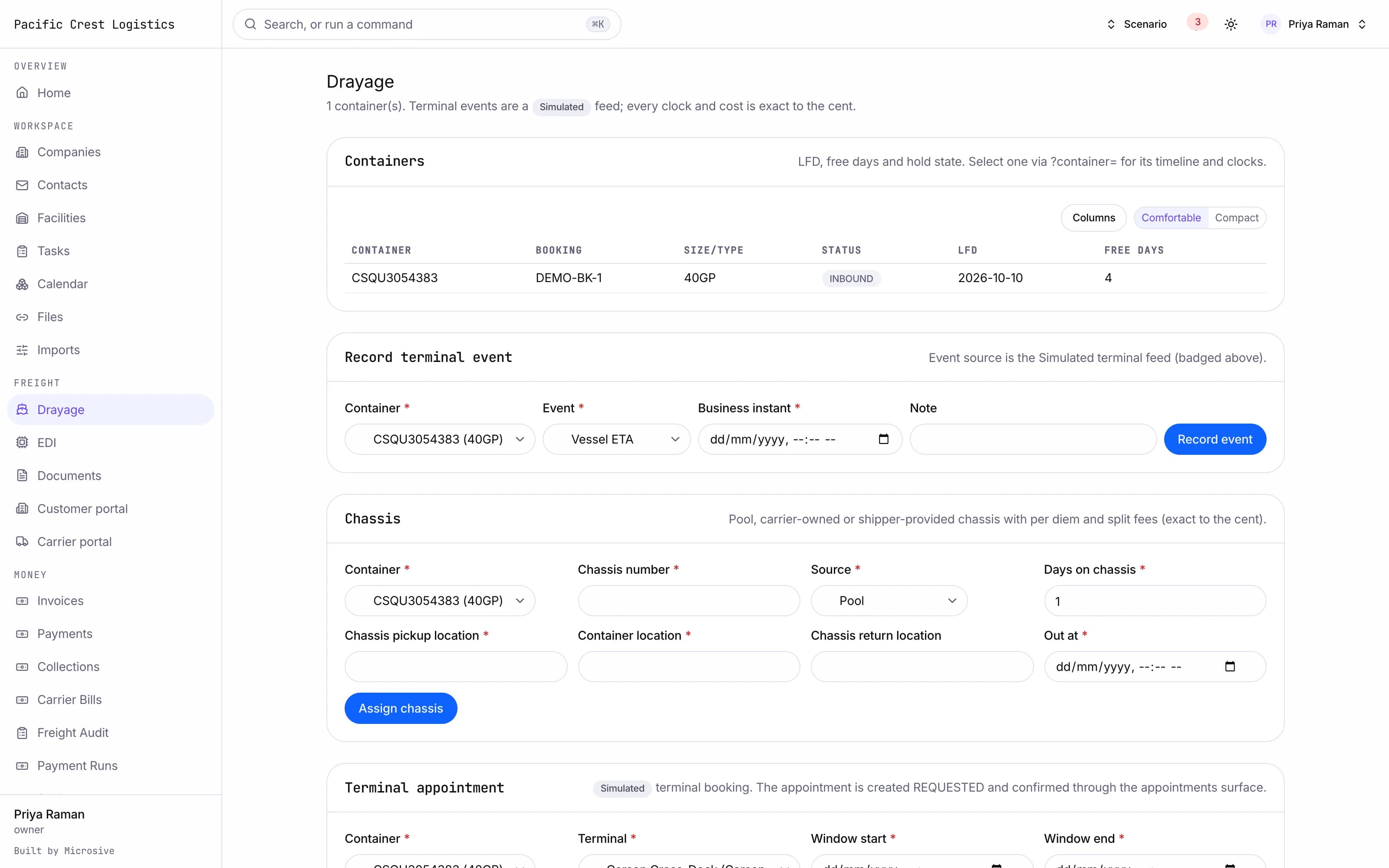The height and width of the screenshot is (868, 1389).
Task: Open Tasks via its clipboard icon
Action: [x=22, y=251]
